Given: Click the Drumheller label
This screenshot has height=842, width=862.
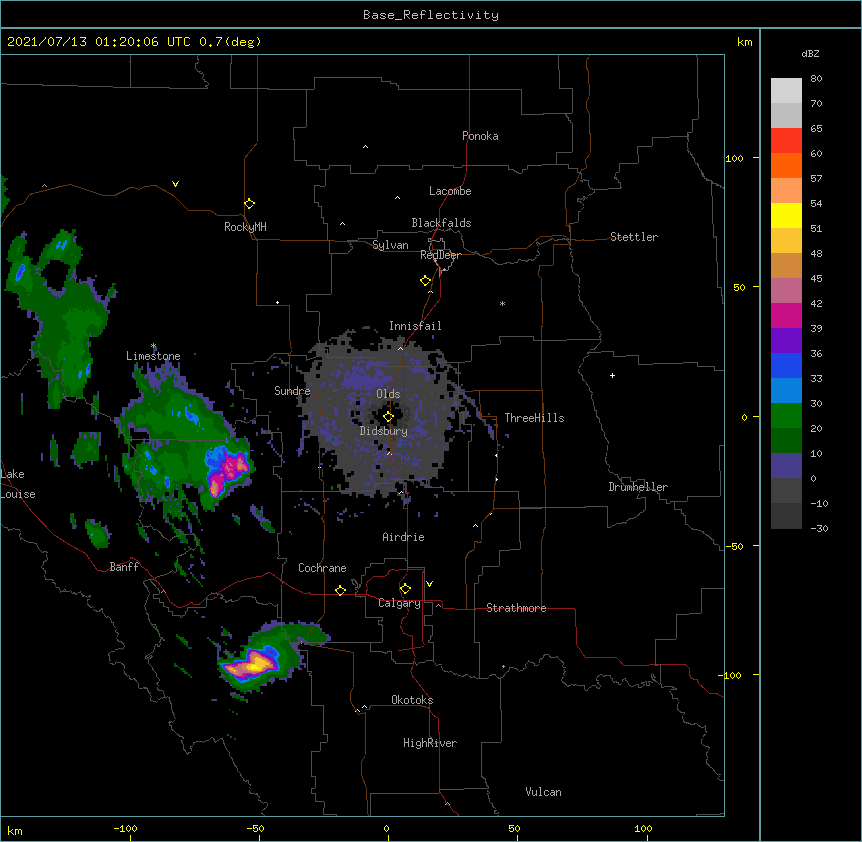Looking at the screenshot, I should pyautogui.click(x=638, y=487).
